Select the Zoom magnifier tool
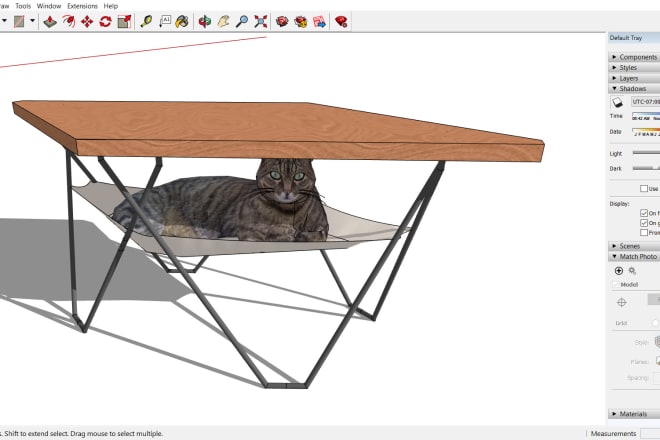Viewport: 660px width, 440px height. 242,21
